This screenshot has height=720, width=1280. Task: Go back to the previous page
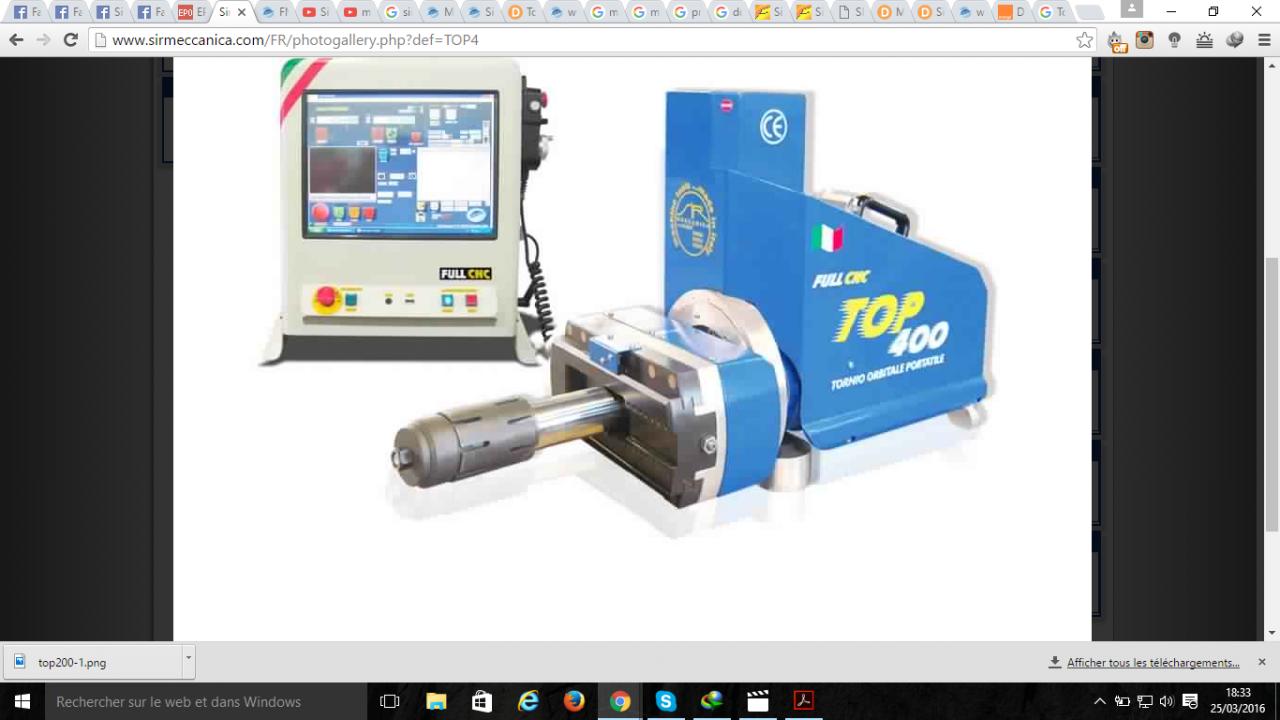click(x=16, y=40)
